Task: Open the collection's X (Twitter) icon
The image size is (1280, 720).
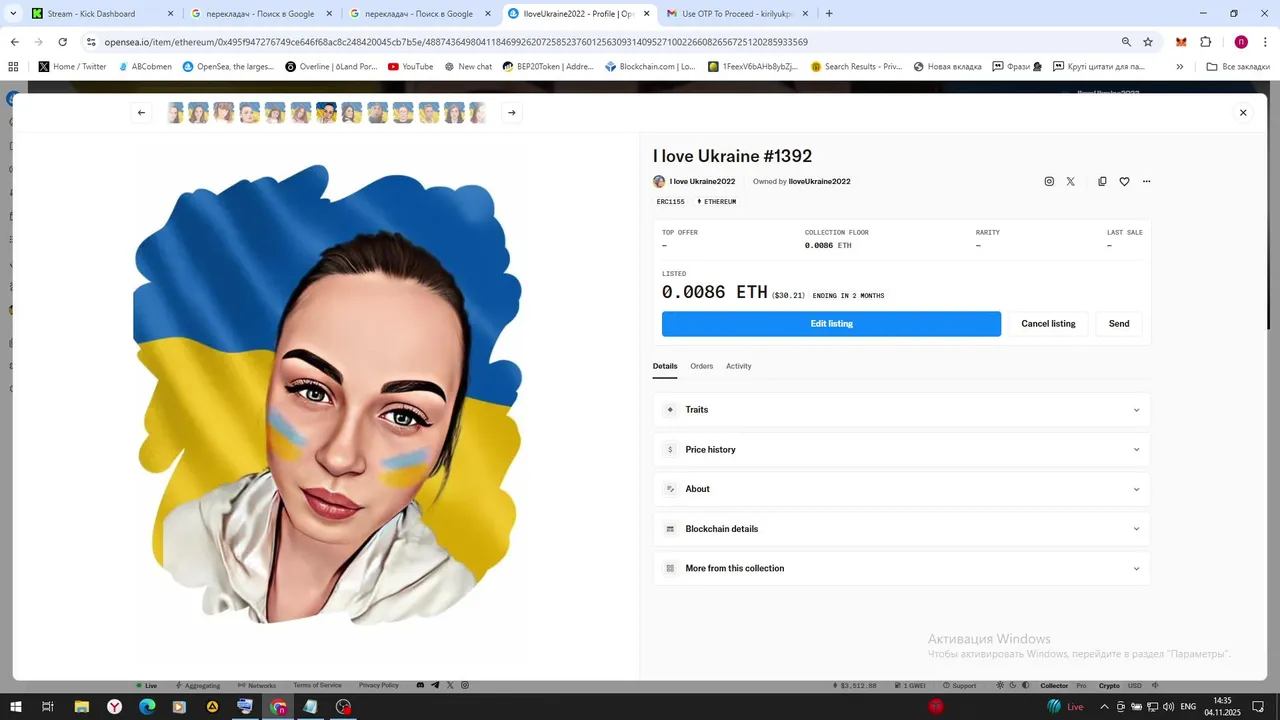Action: click(x=1071, y=182)
